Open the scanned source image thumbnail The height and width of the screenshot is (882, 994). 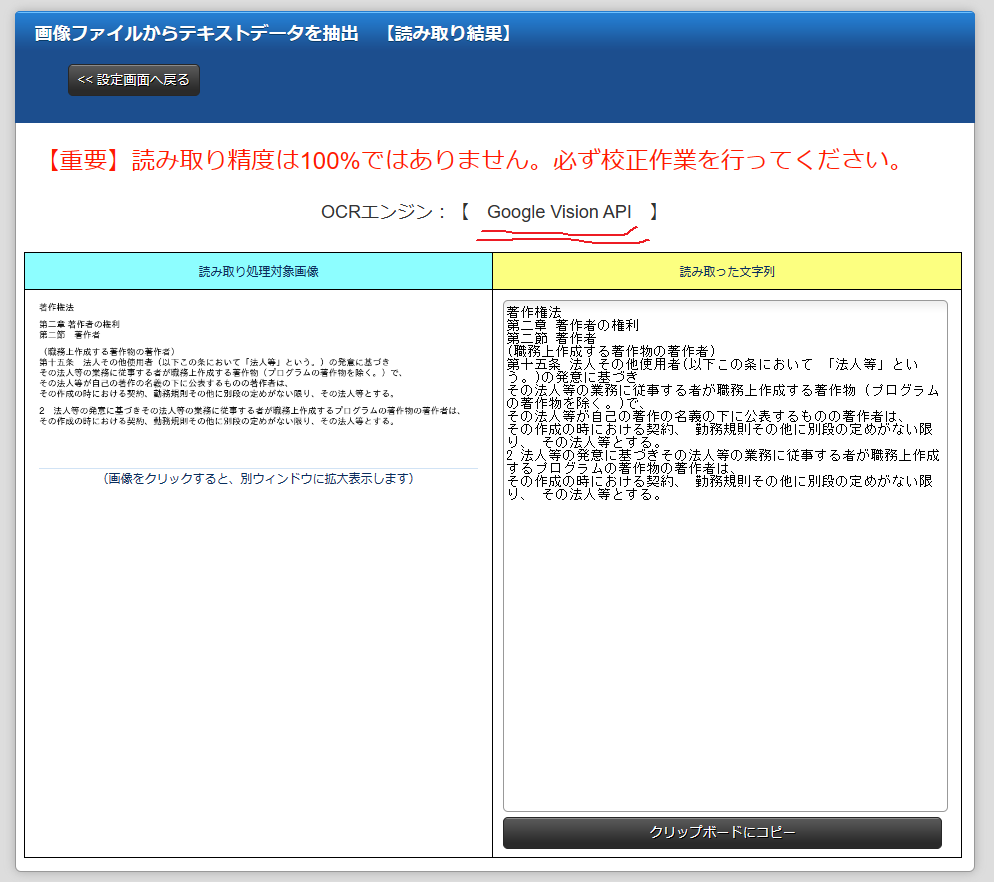(x=258, y=365)
